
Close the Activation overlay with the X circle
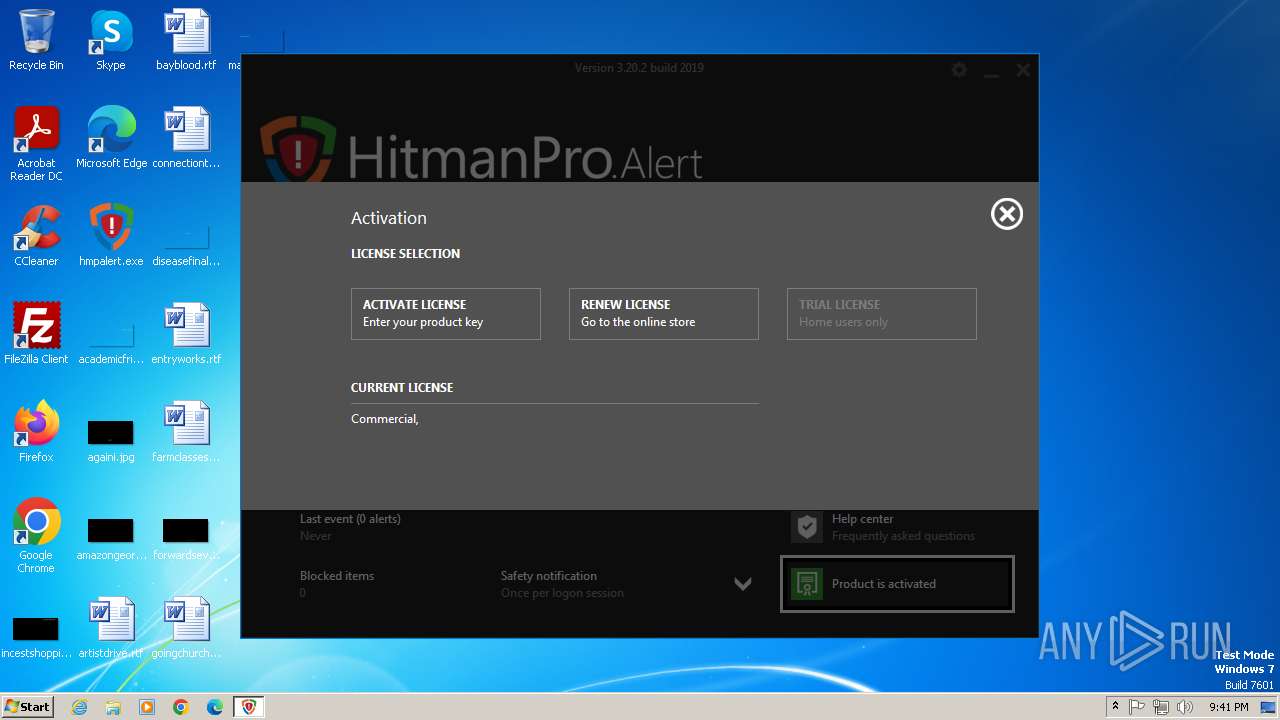pyautogui.click(x=1006, y=214)
